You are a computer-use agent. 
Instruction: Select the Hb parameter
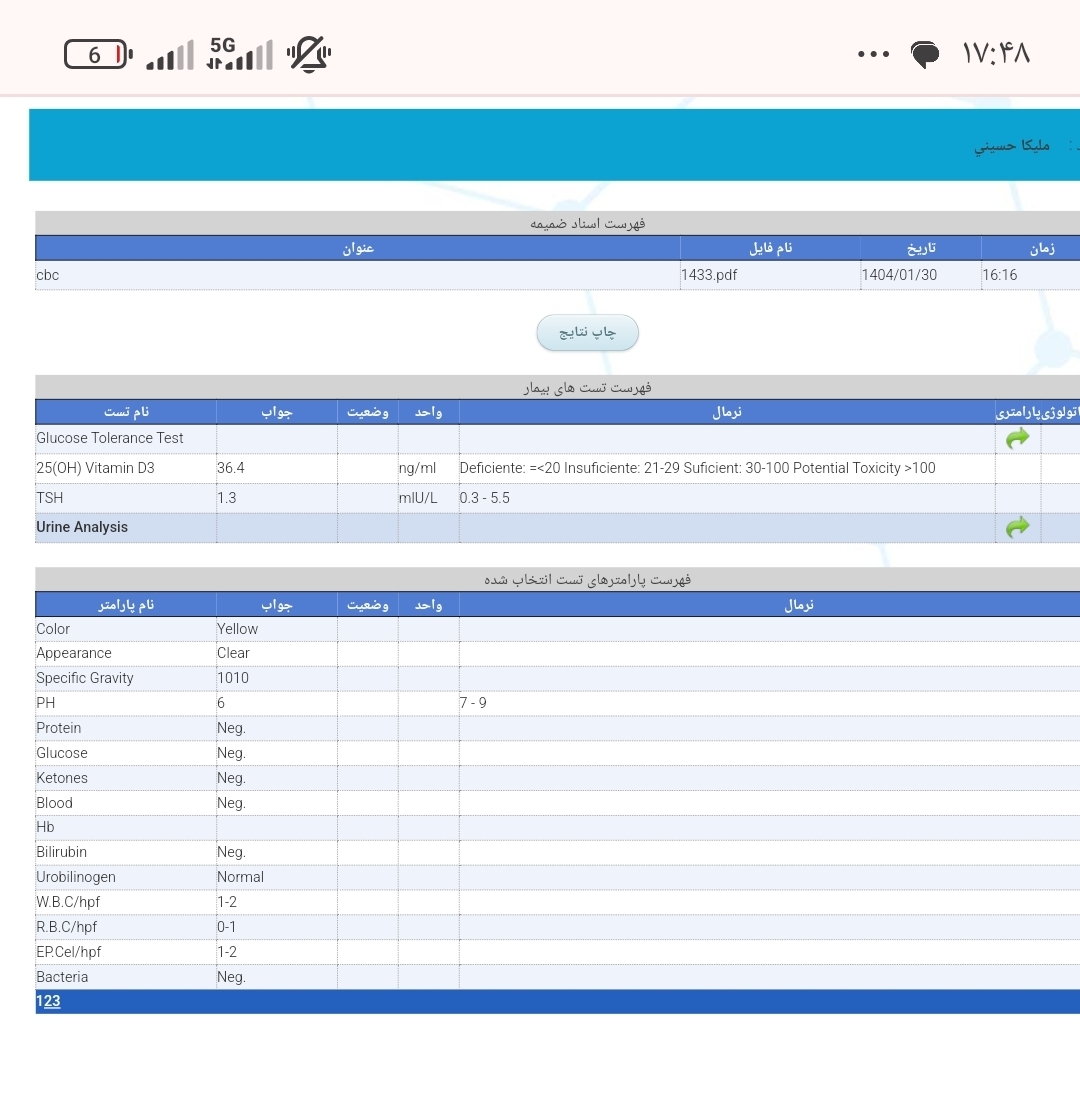tap(45, 827)
